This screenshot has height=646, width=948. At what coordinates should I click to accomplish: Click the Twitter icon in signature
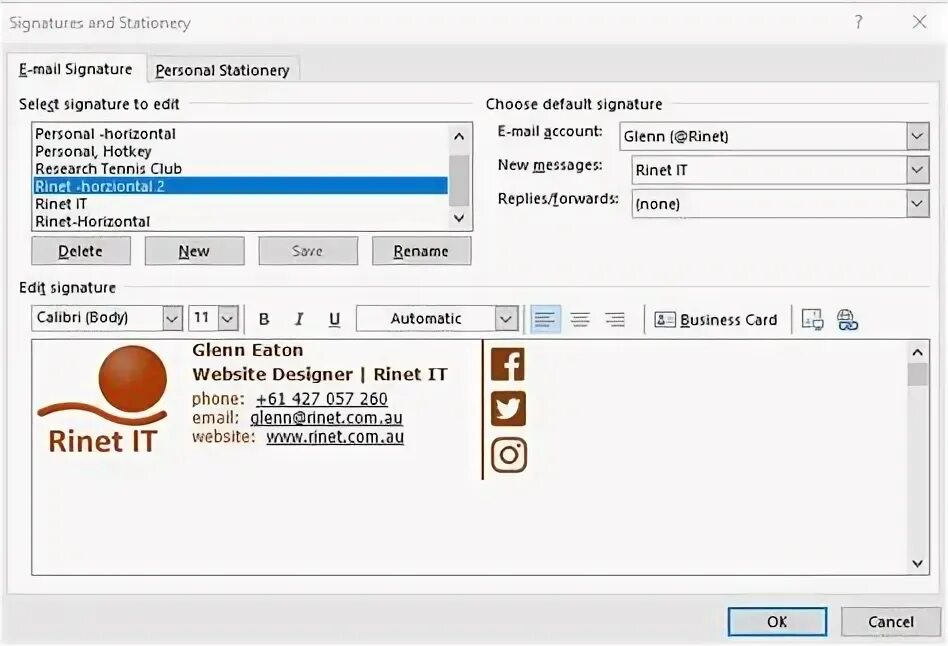click(508, 409)
